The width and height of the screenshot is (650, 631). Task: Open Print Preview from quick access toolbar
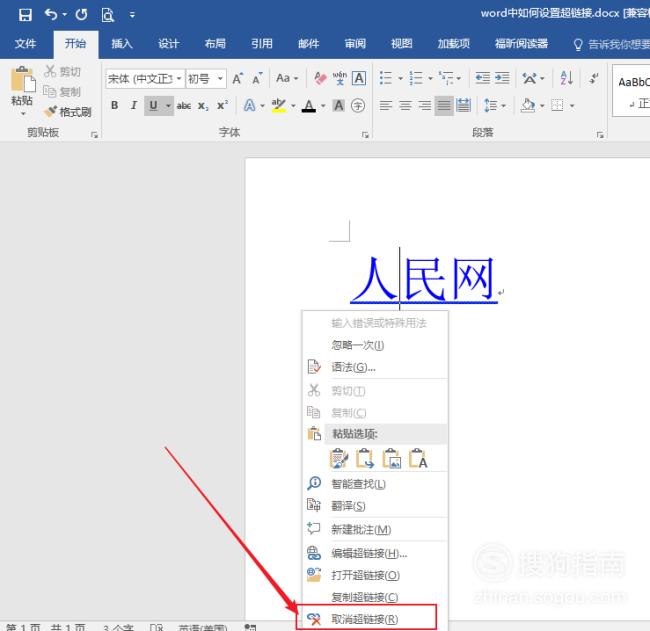coord(107,15)
